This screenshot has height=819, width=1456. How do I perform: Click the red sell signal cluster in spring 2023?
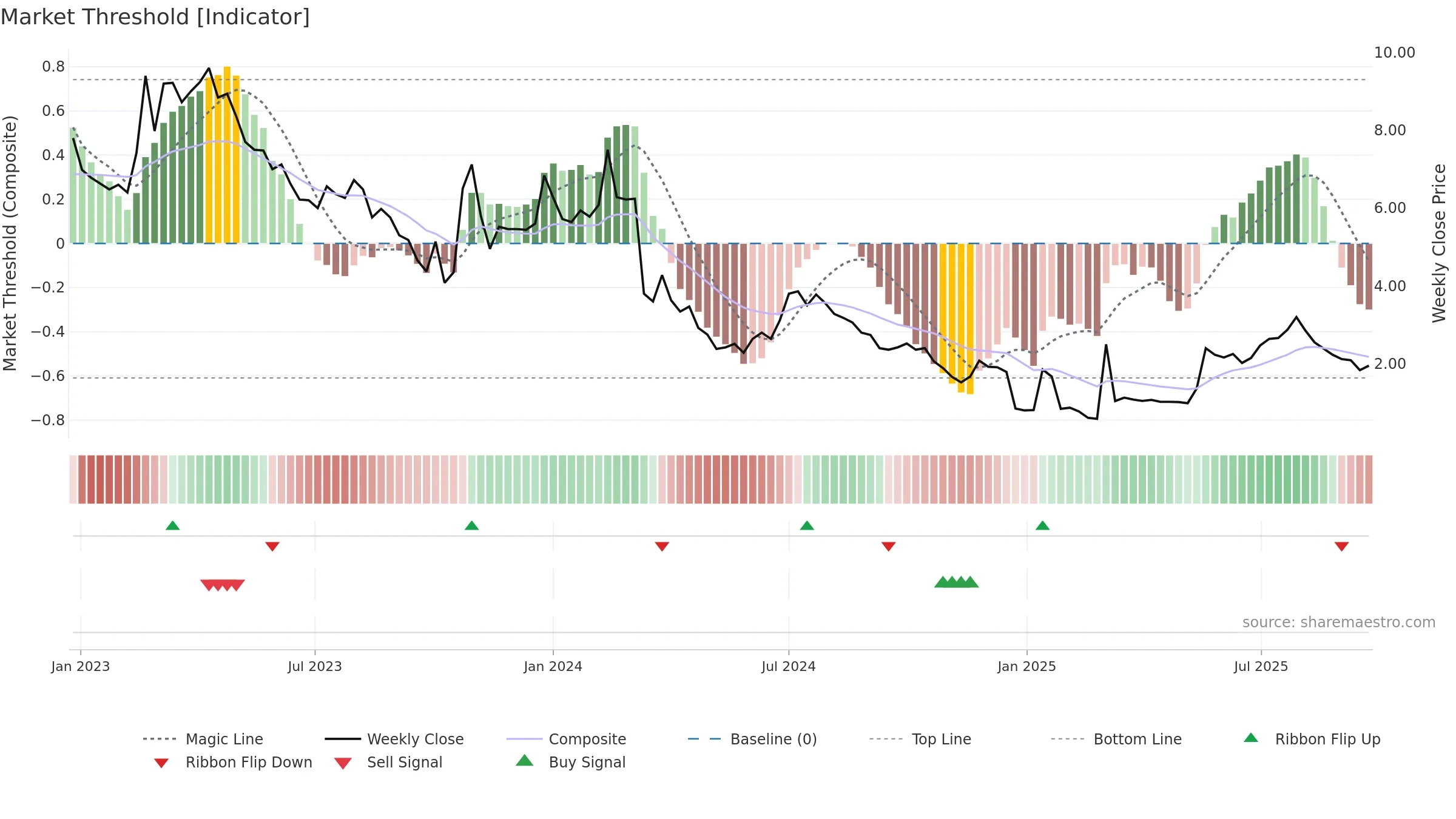pos(223,585)
